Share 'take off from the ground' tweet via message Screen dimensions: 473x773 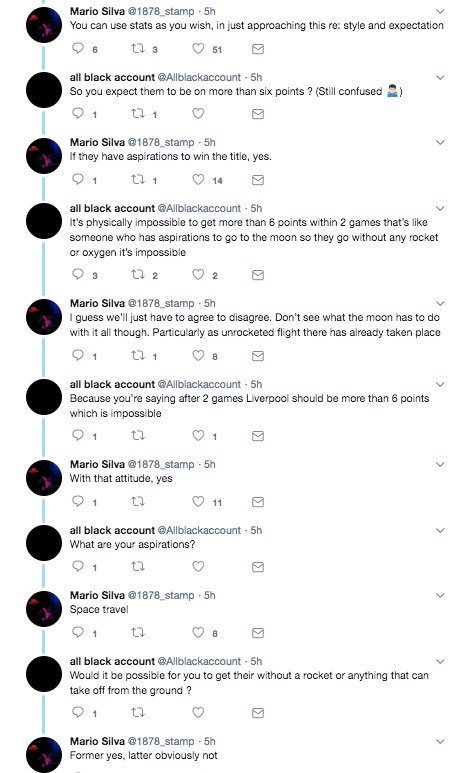click(258, 713)
